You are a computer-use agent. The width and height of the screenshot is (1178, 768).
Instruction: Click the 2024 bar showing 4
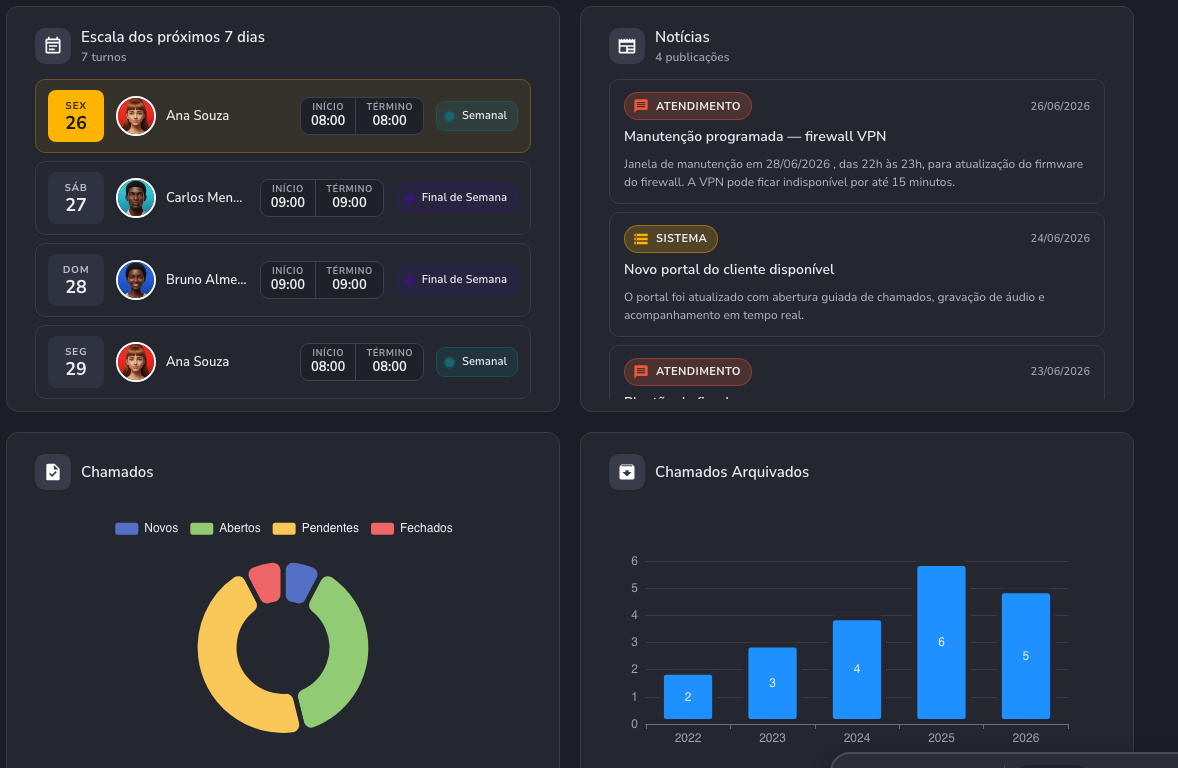(856, 670)
